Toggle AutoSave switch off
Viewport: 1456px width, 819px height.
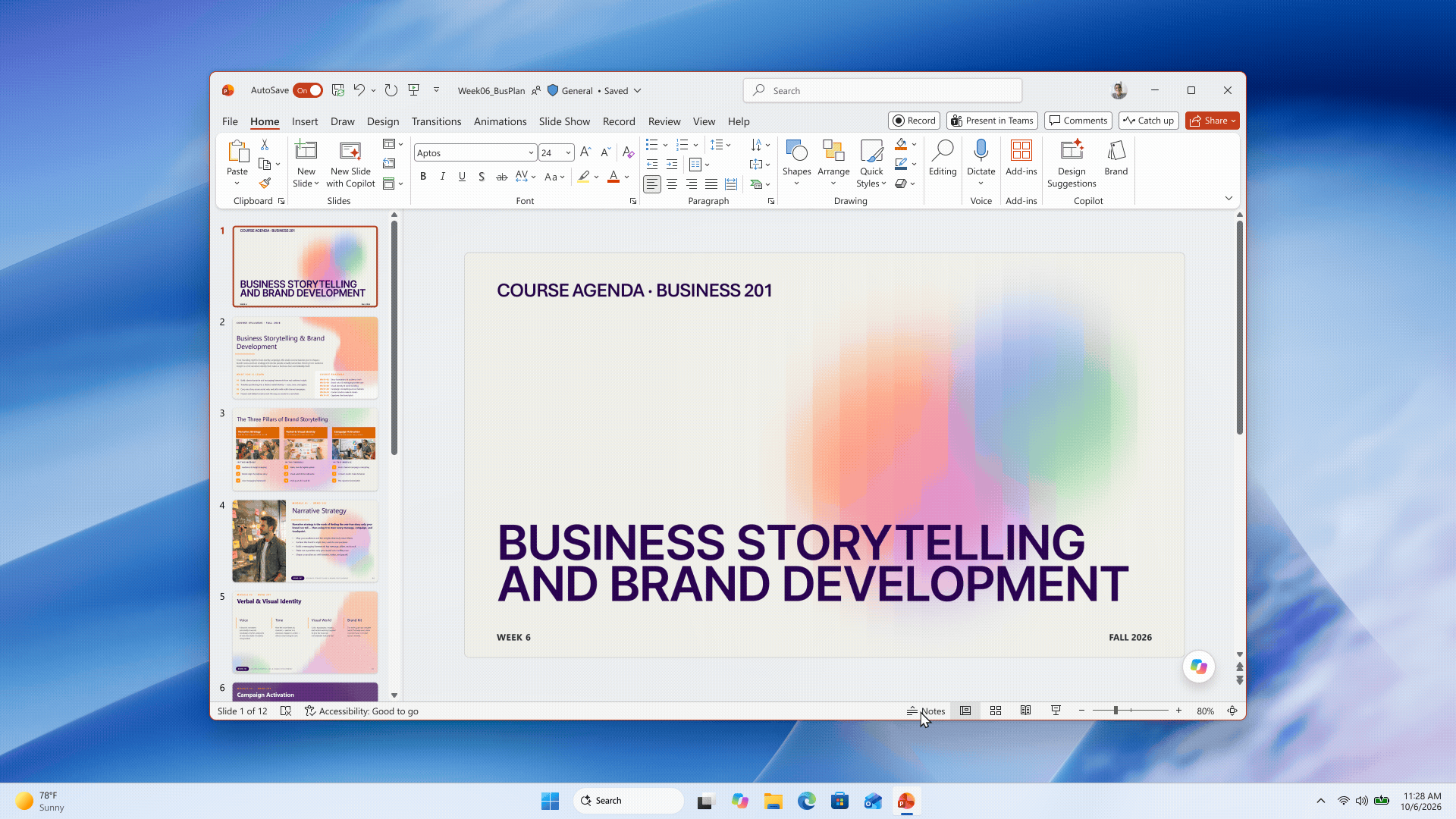pos(308,90)
